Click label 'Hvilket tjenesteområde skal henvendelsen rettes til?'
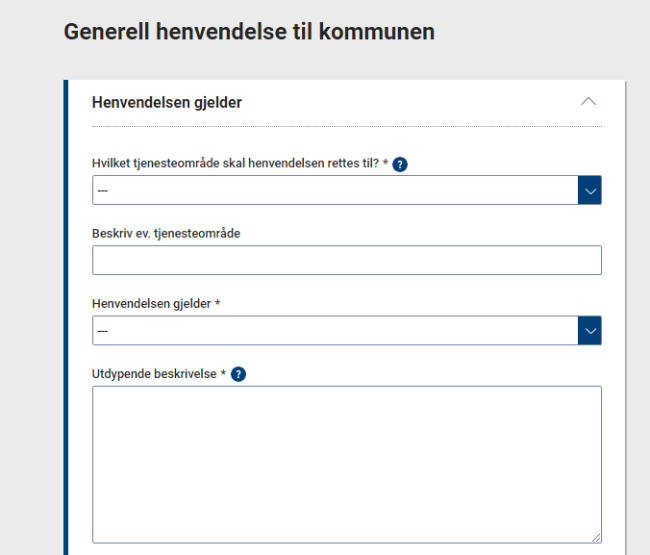 tap(235, 163)
